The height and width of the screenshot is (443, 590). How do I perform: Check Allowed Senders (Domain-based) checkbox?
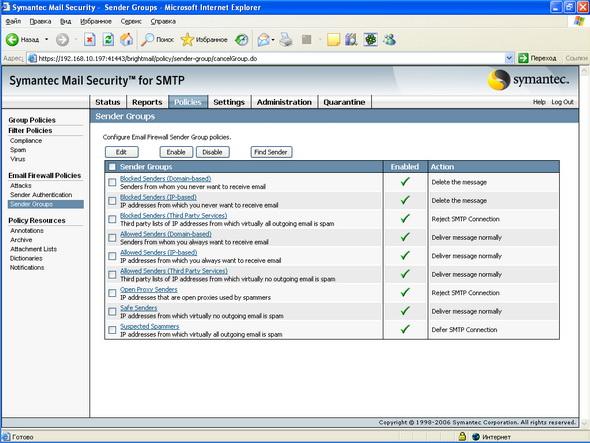click(112, 238)
